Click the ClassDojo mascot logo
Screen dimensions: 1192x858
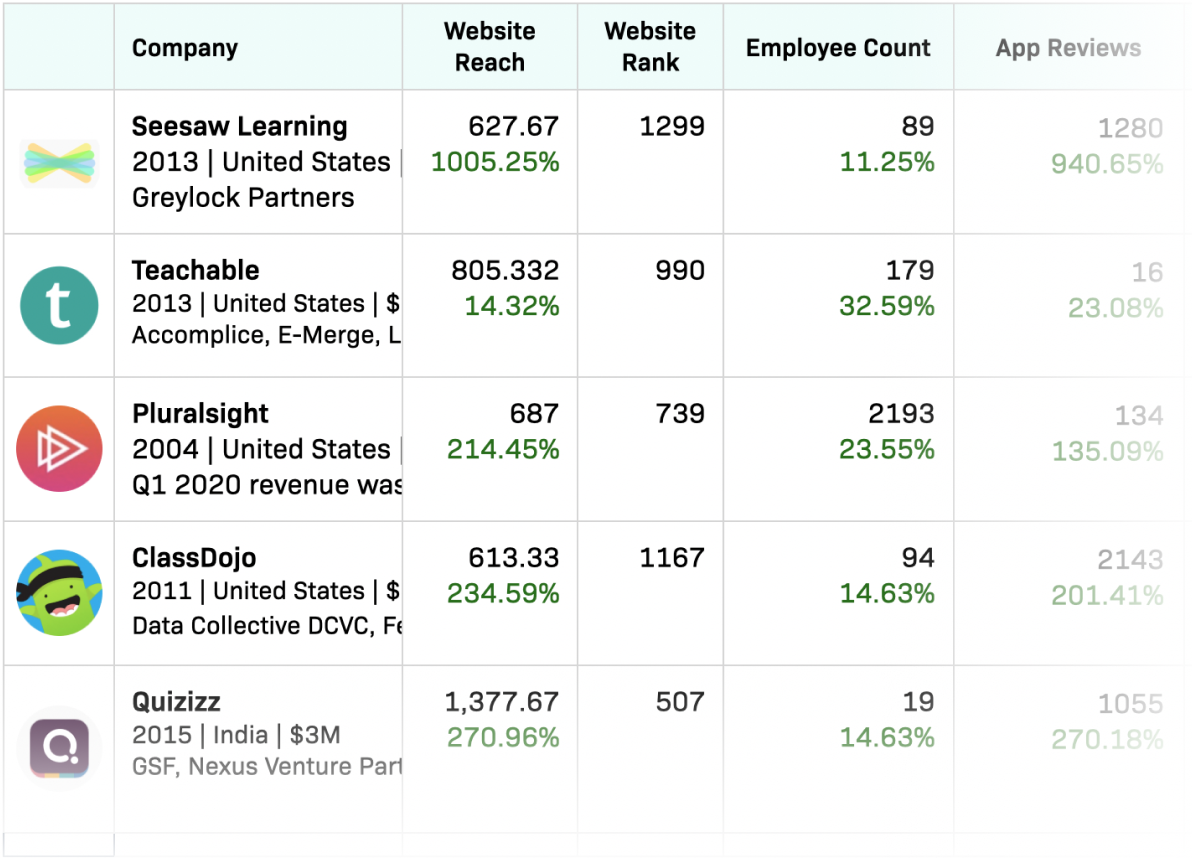58,592
